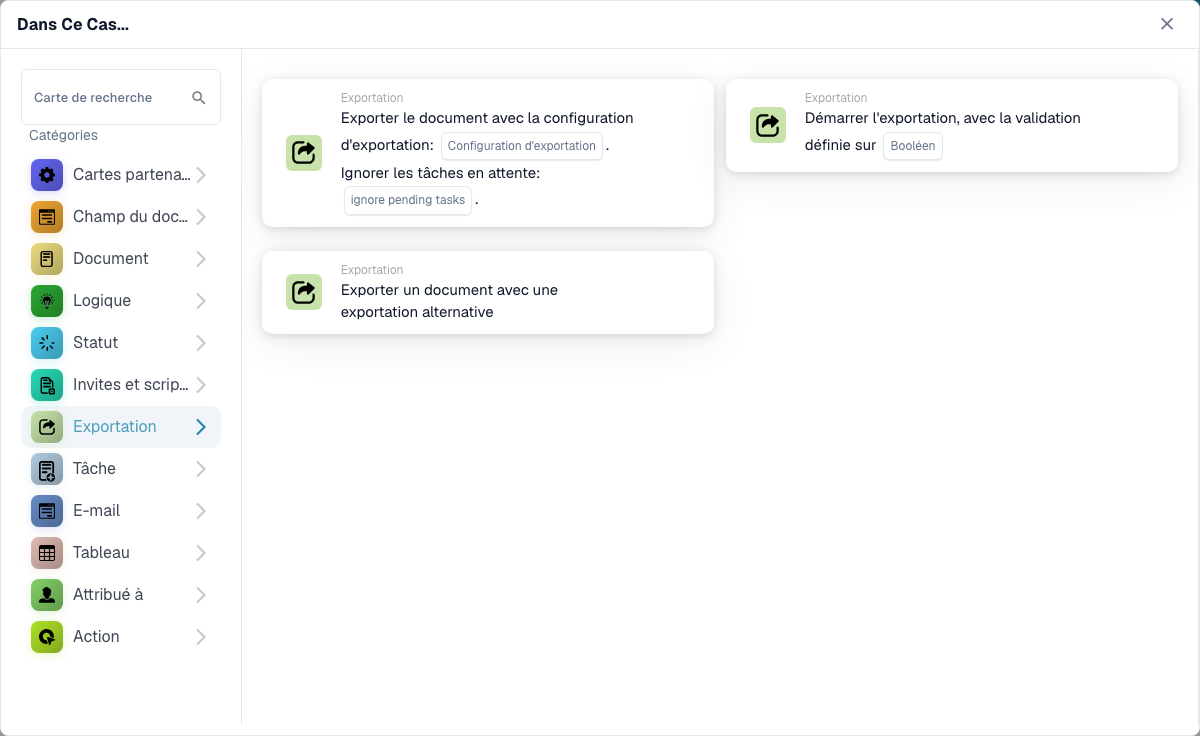Click the Carte de recherche search field

coord(121,97)
